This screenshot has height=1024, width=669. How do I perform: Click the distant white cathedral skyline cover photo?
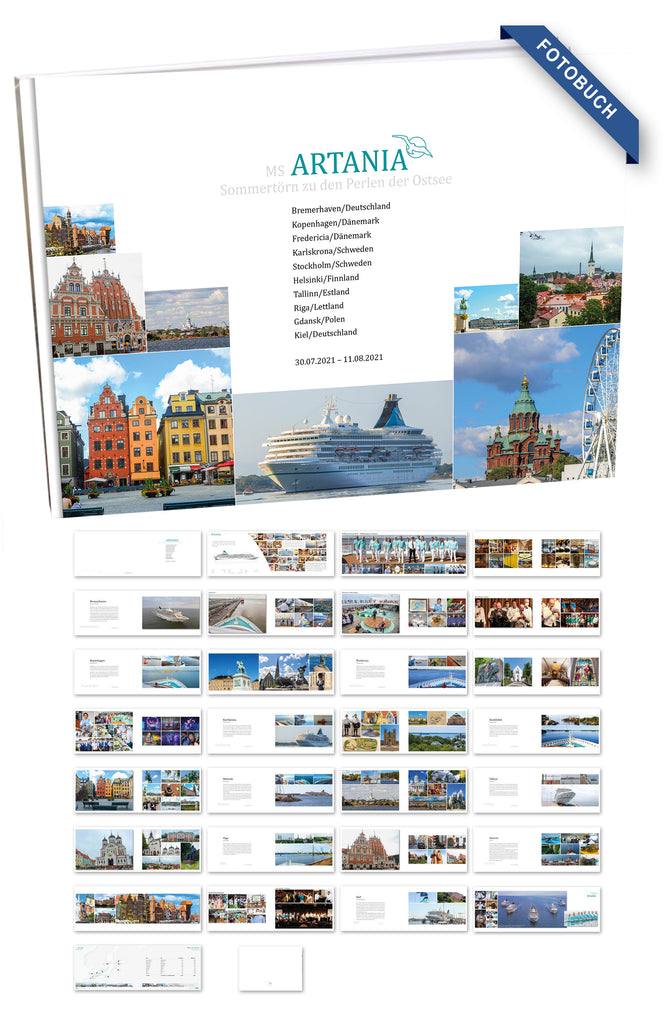click(188, 319)
